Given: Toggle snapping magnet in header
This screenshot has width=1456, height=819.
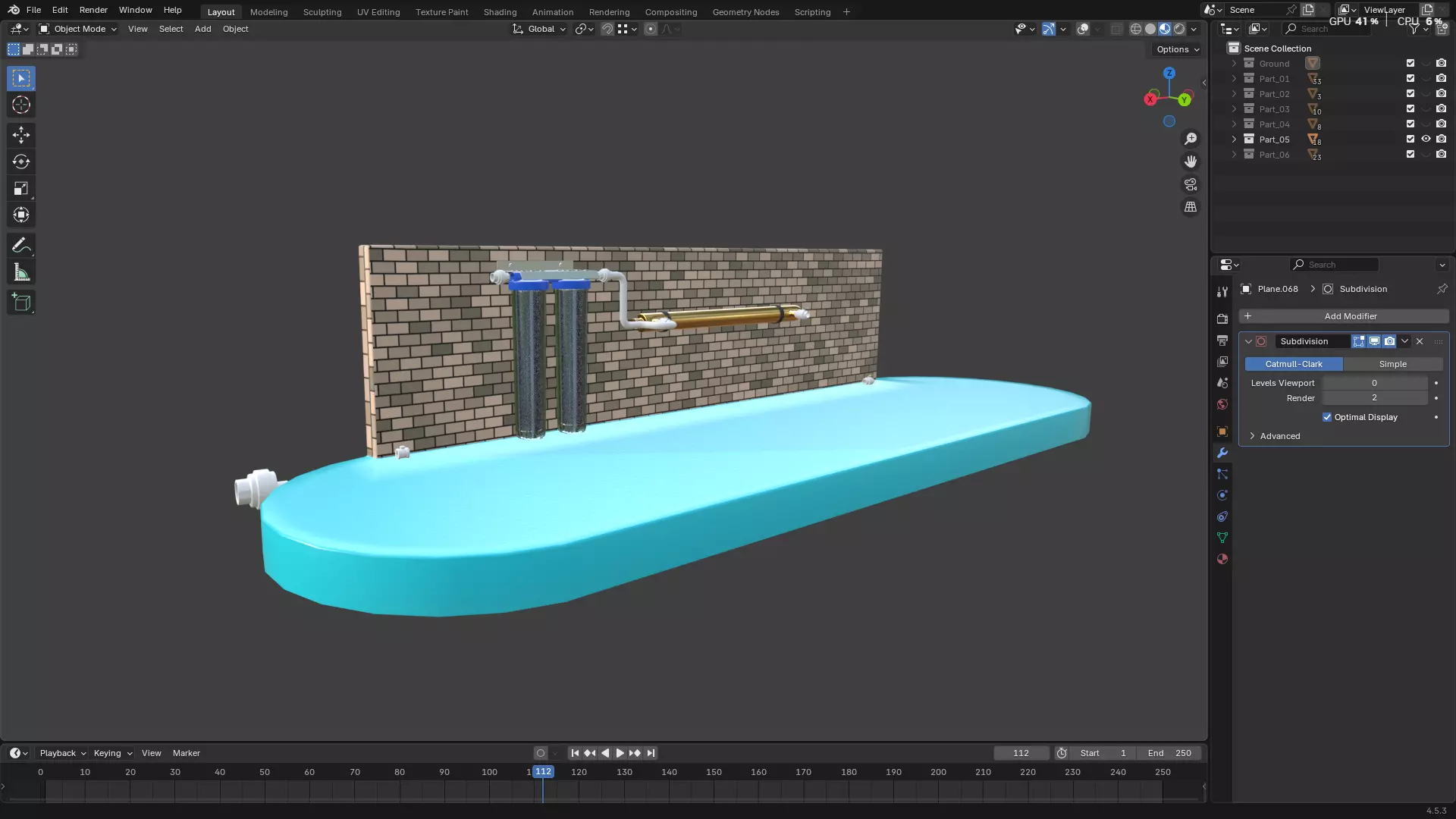Looking at the screenshot, I should 607,29.
